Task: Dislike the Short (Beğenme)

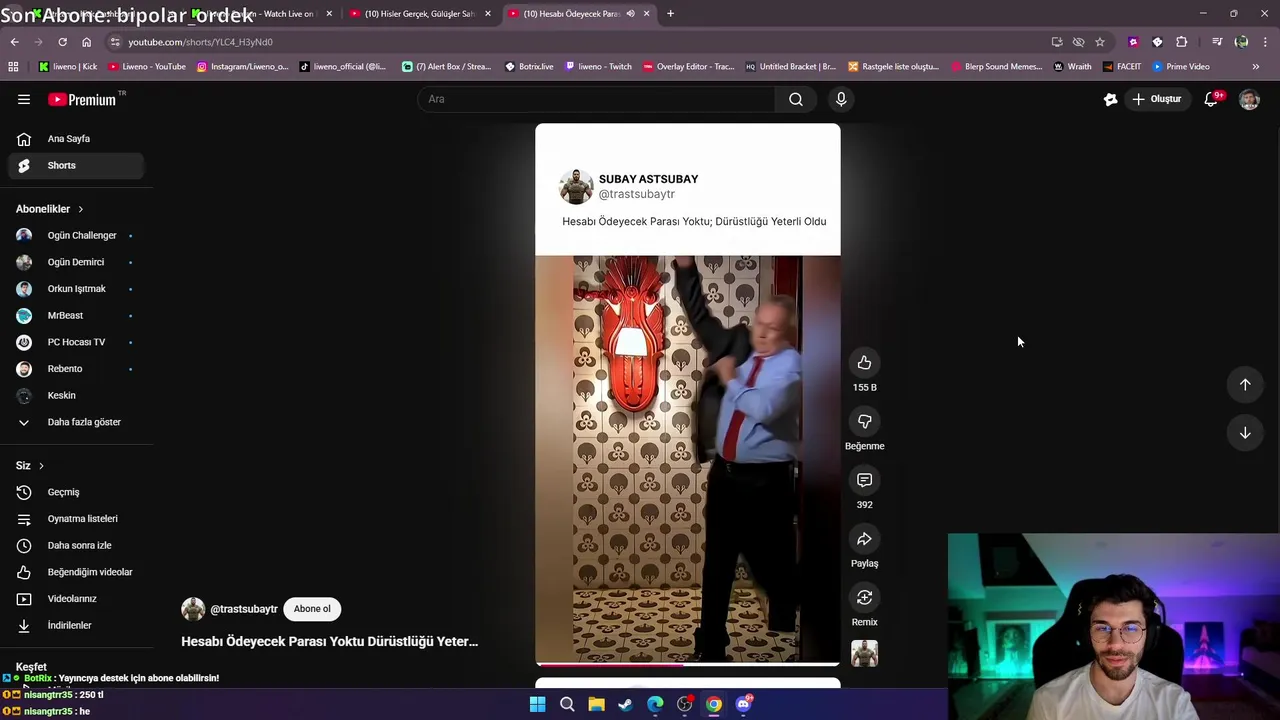Action: (x=864, y=422)
